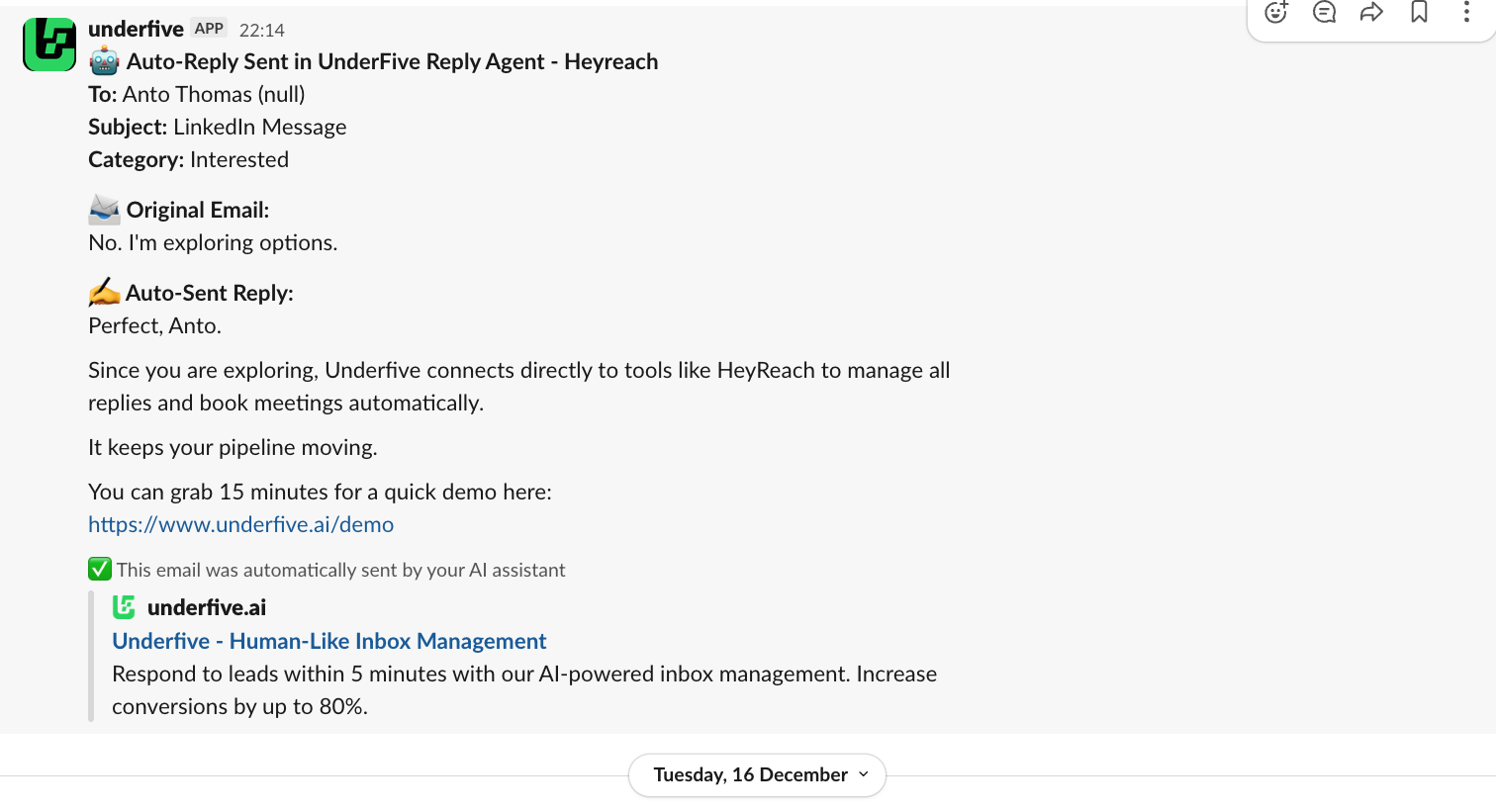
Task: Click the APP badge next to underfive
Action: 209,28
